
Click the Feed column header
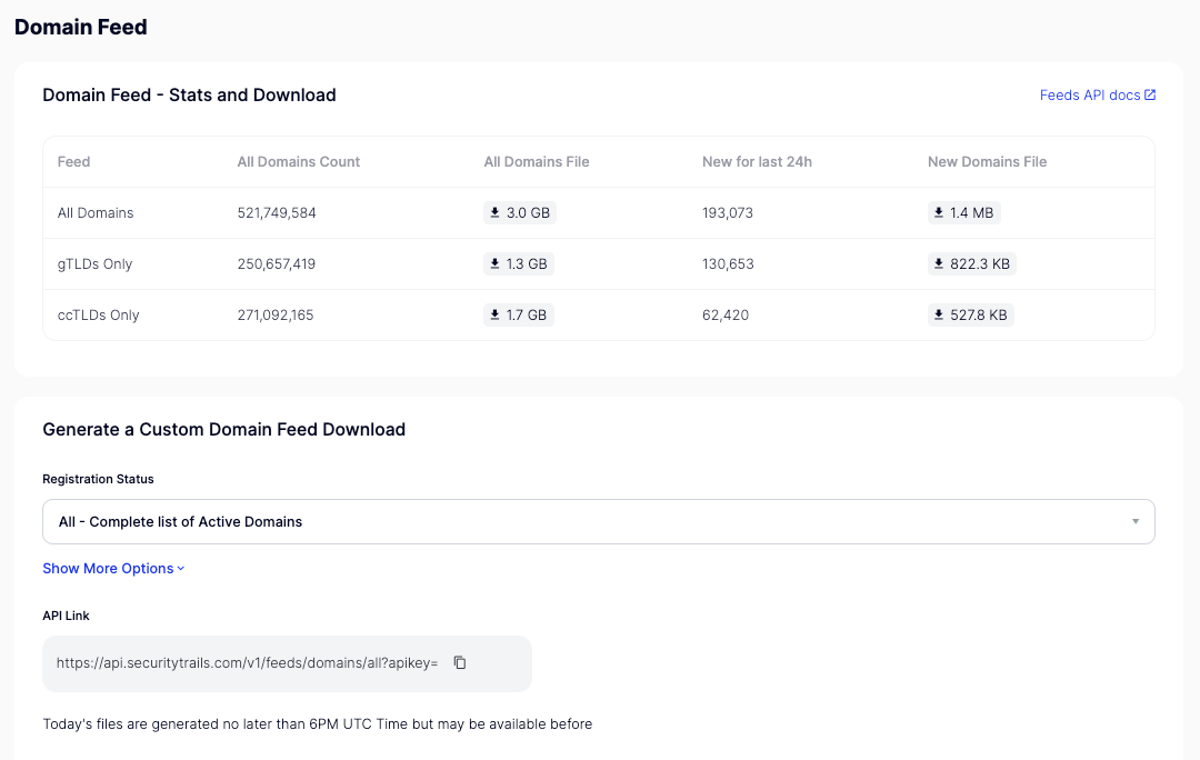click(x=74, y=162)
